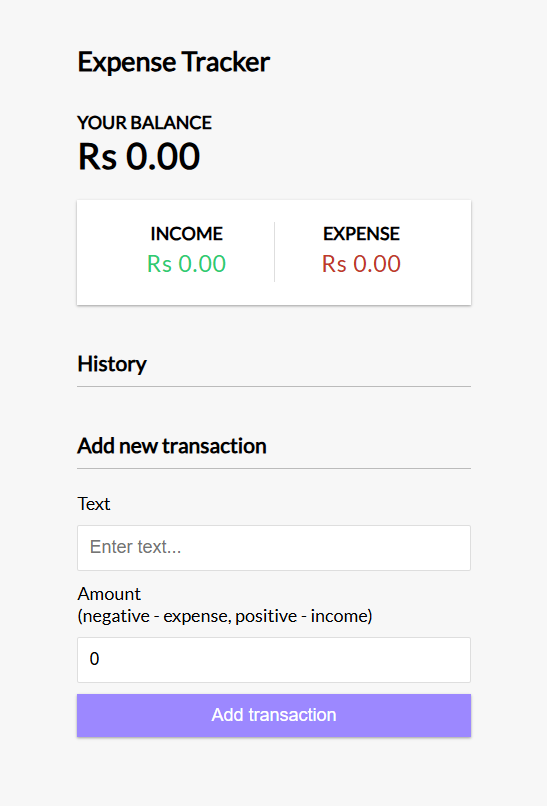Select the YOUR BALANCE label

[144, 123]
